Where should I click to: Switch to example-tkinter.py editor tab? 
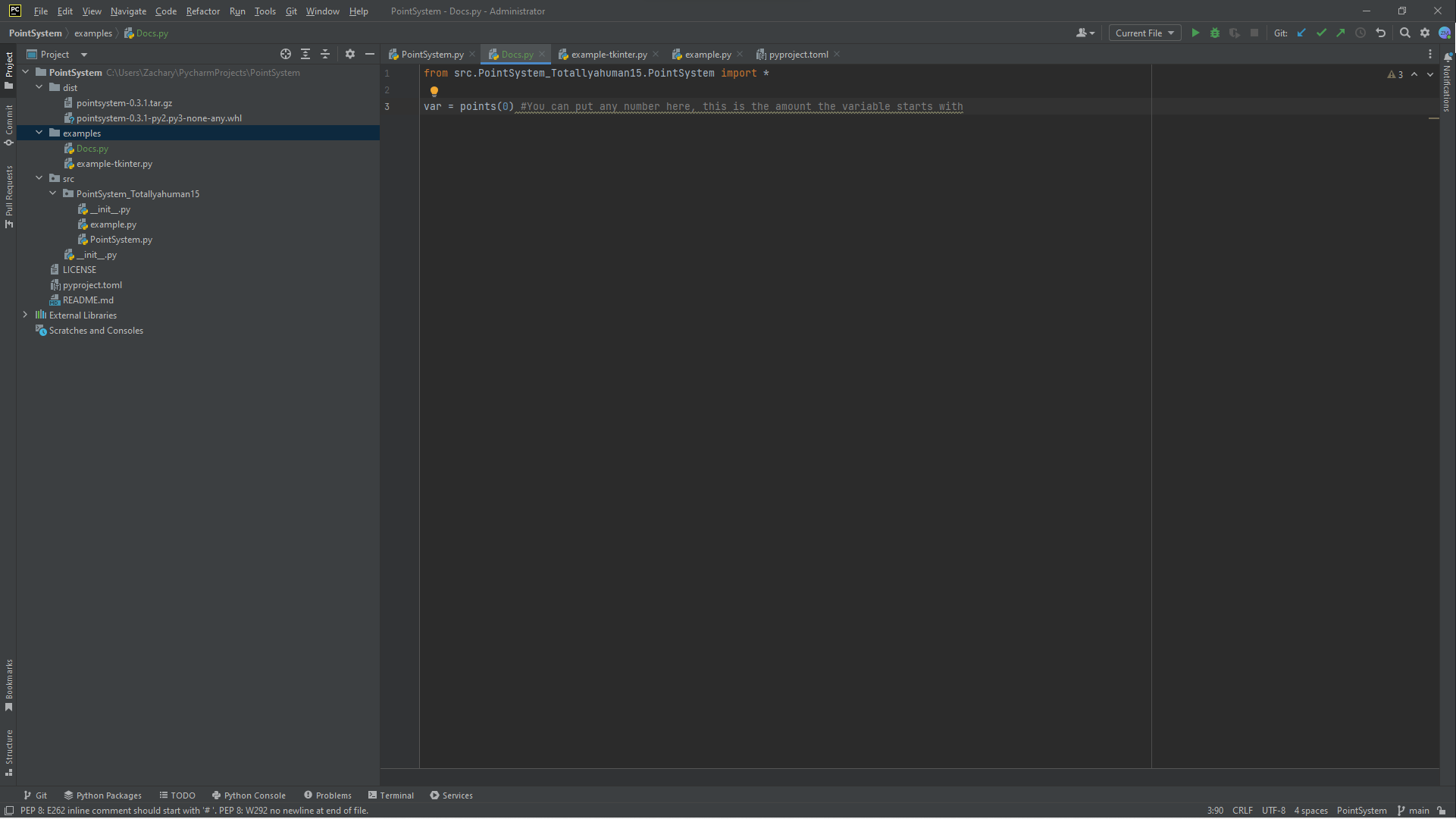click(609, 55)
